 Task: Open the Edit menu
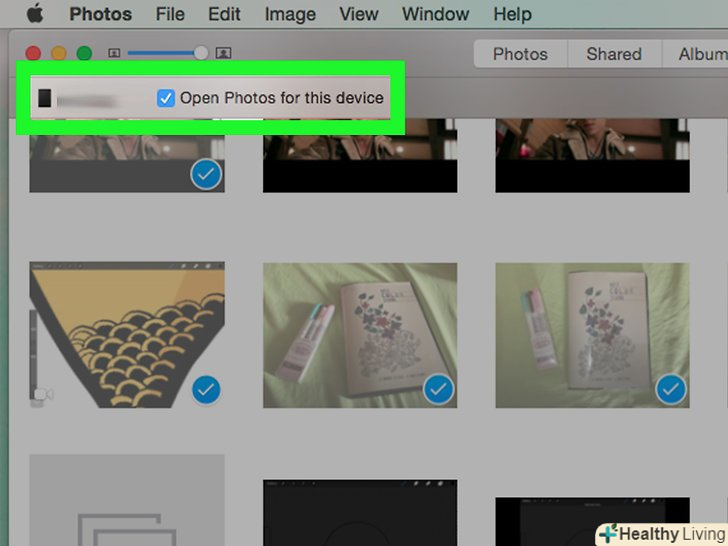click(x=224, y=14)
